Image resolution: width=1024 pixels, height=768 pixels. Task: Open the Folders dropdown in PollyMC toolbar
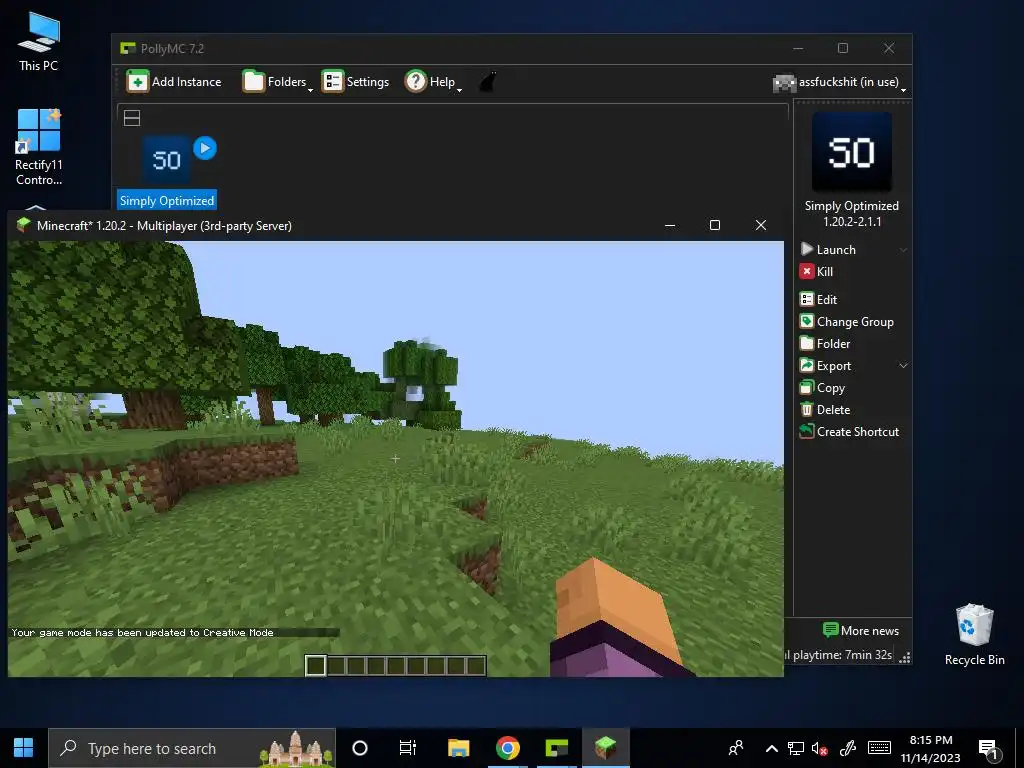[278, 82]
